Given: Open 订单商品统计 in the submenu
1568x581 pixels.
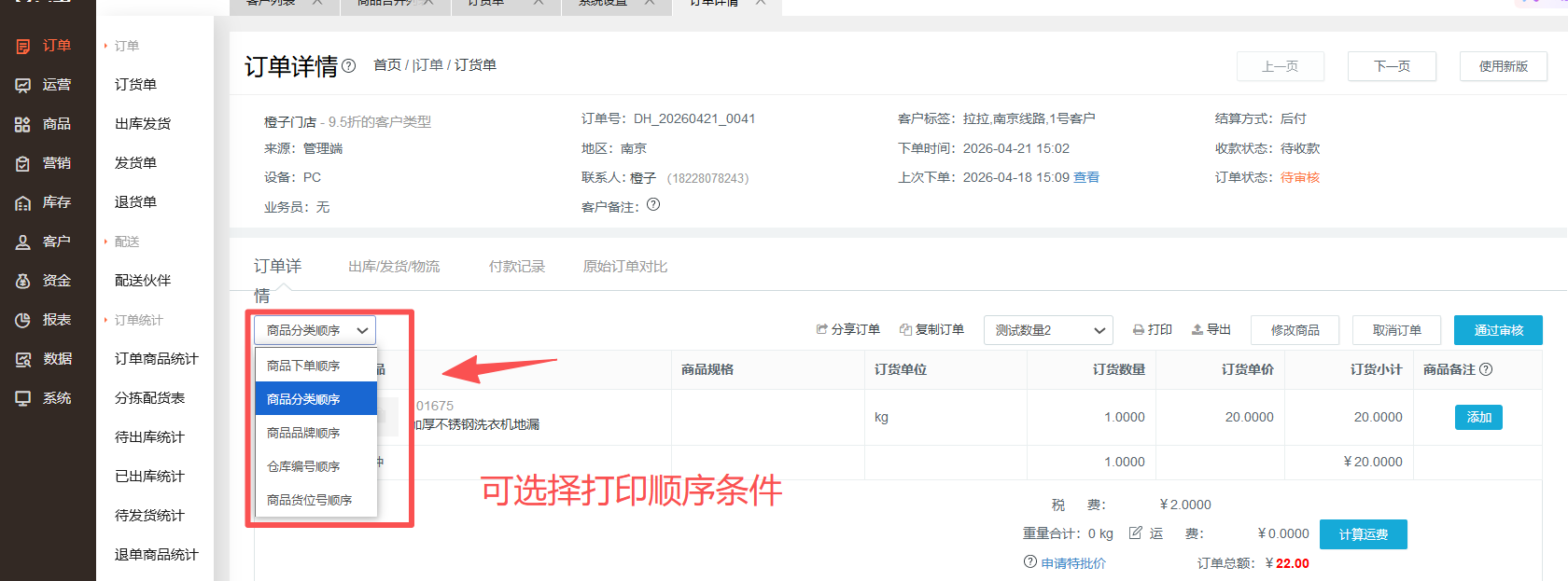Looking at the screenshot, I should [157, 359].
